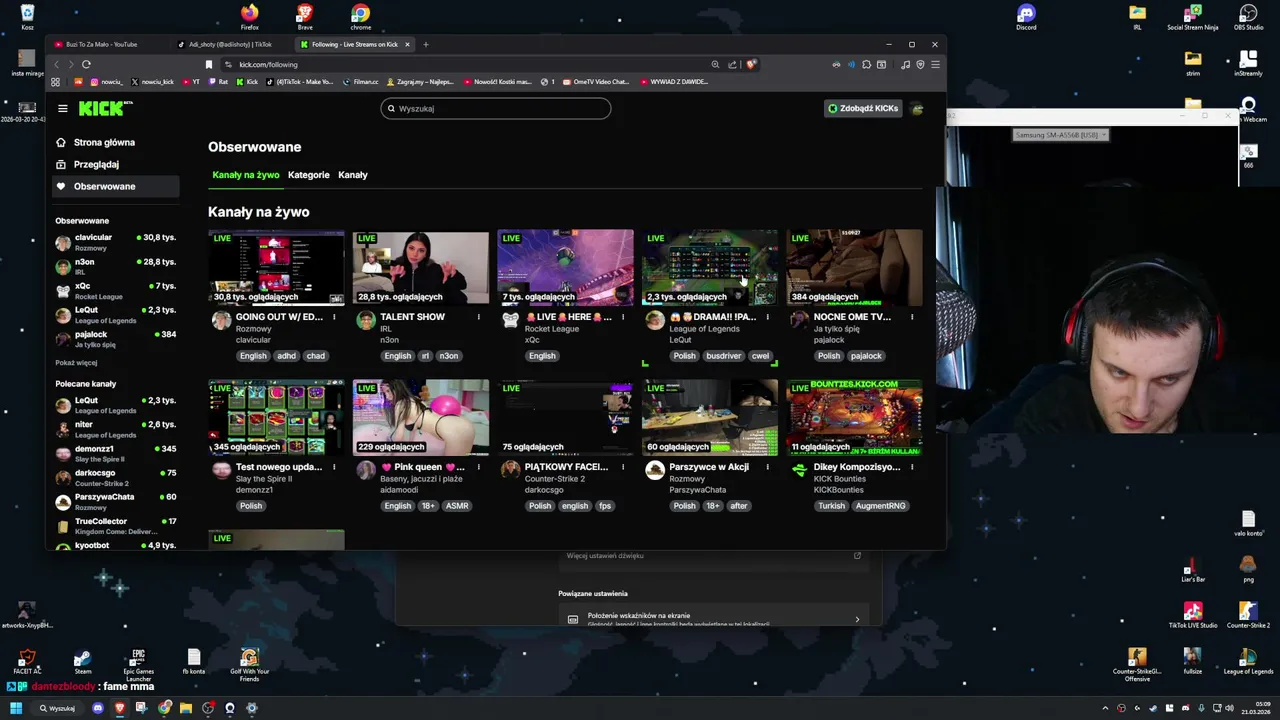The width and height of the screenshot is (1280, 720).
Task: Open the extensions puzzle icon
Action: coord(866,64)
